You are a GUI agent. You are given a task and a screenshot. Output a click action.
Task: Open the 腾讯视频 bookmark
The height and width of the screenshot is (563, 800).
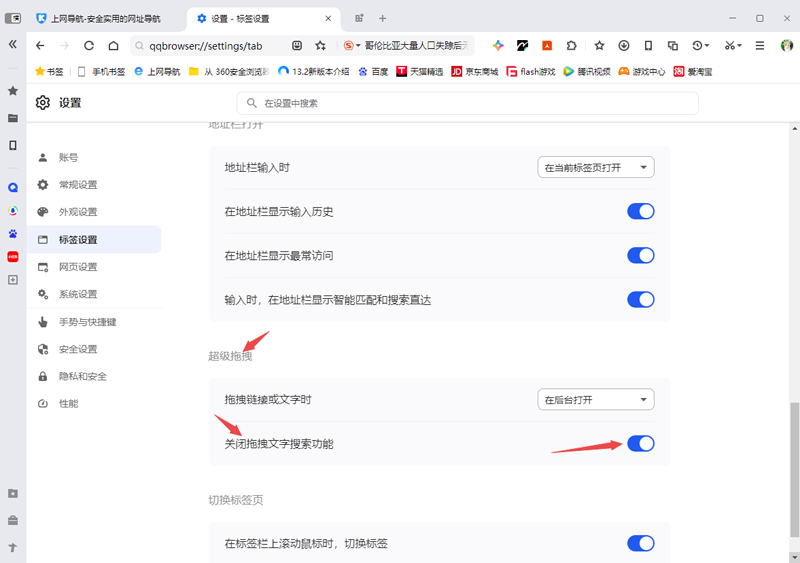[x=587, y=71]
